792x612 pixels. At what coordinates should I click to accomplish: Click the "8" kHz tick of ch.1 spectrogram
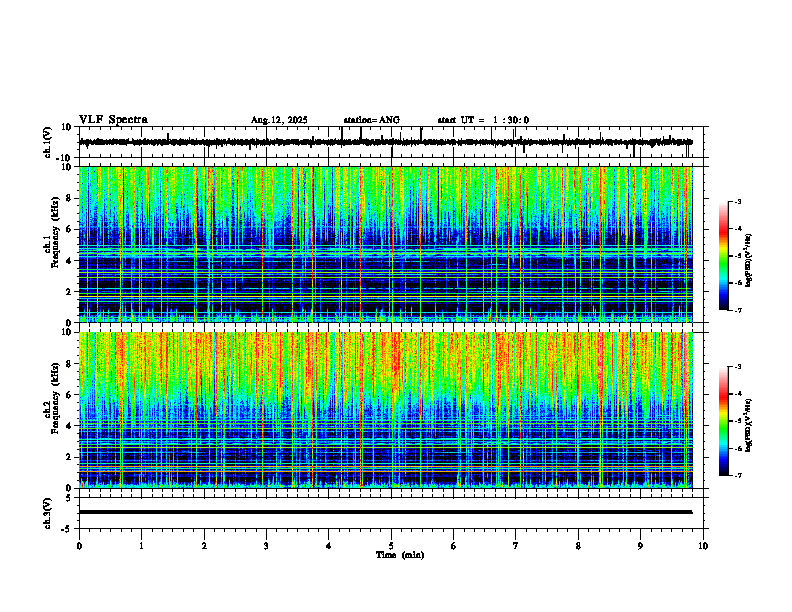click(70, 198)
